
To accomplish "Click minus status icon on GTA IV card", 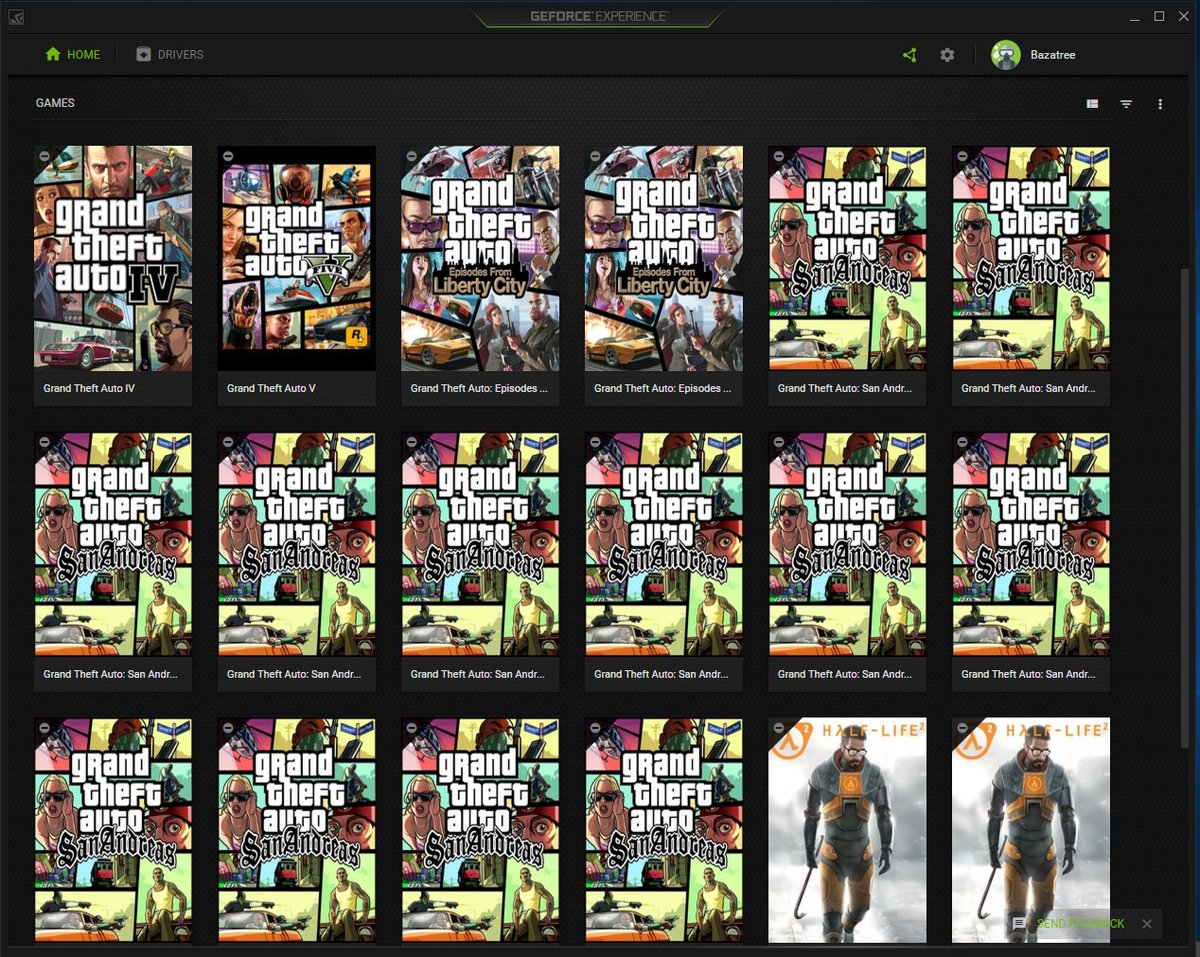I will [44, 156].
